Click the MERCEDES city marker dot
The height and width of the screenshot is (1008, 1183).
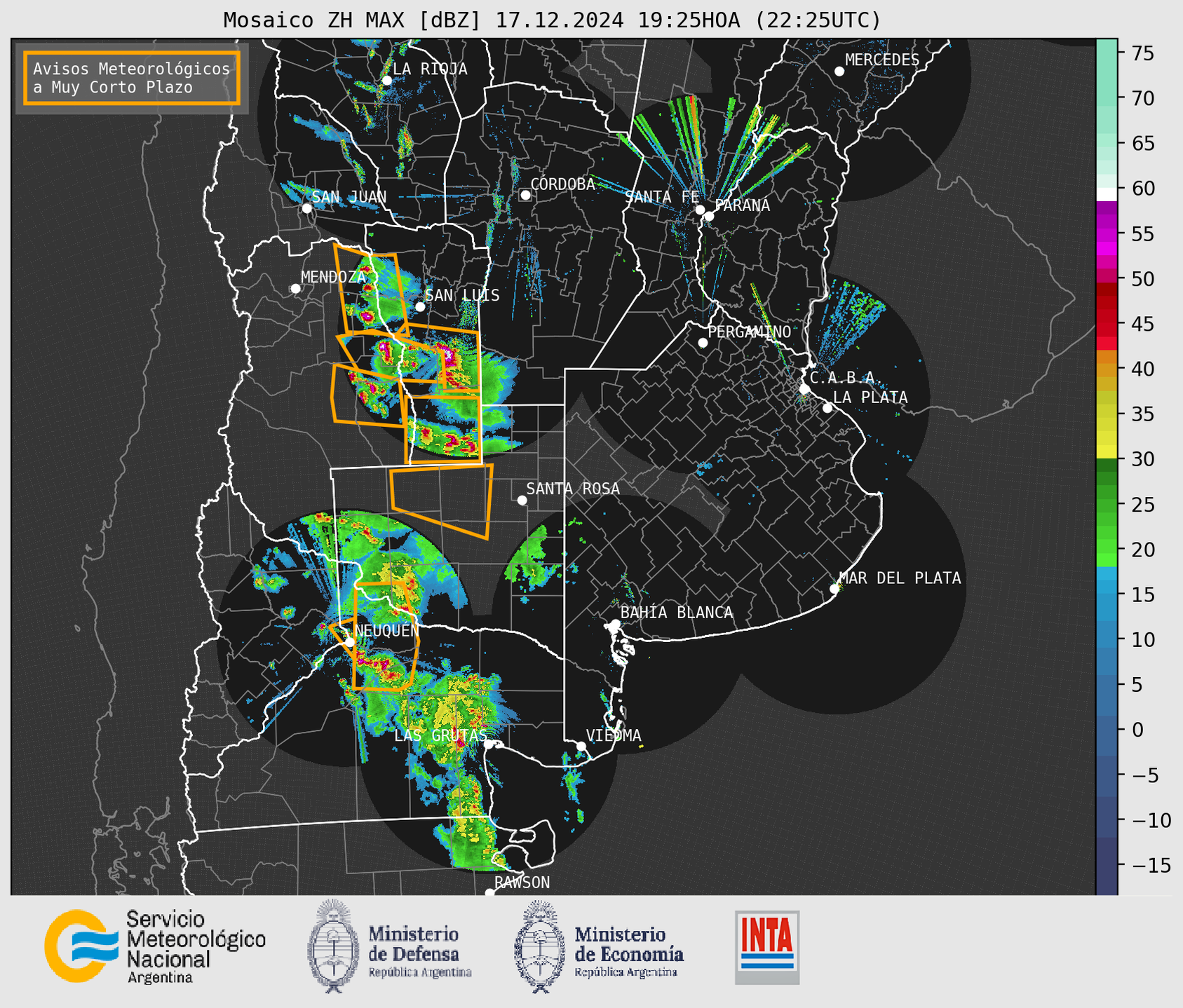tap(839, 71)
